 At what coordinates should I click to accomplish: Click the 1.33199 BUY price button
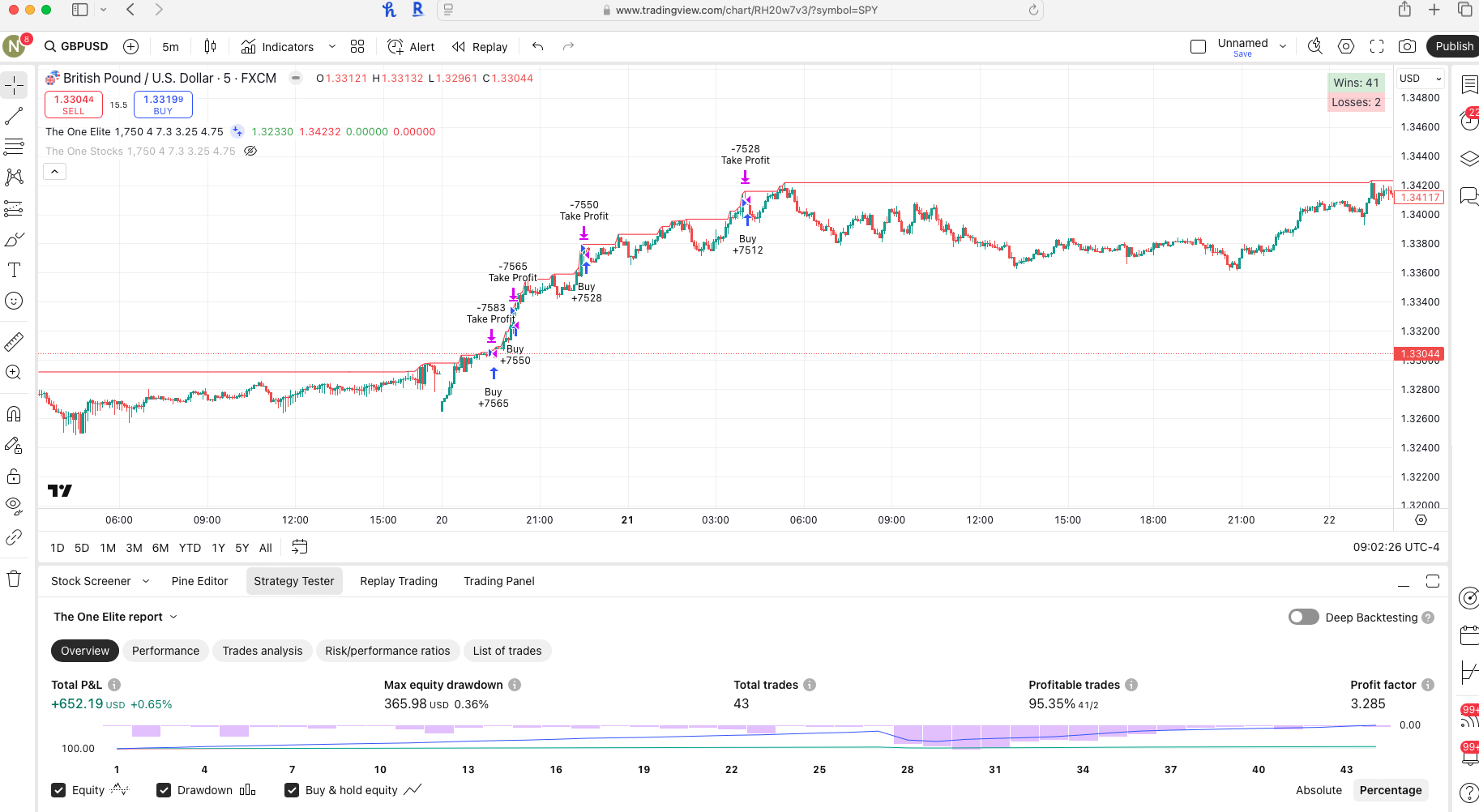pyautogui.click(x=163, y=105)
